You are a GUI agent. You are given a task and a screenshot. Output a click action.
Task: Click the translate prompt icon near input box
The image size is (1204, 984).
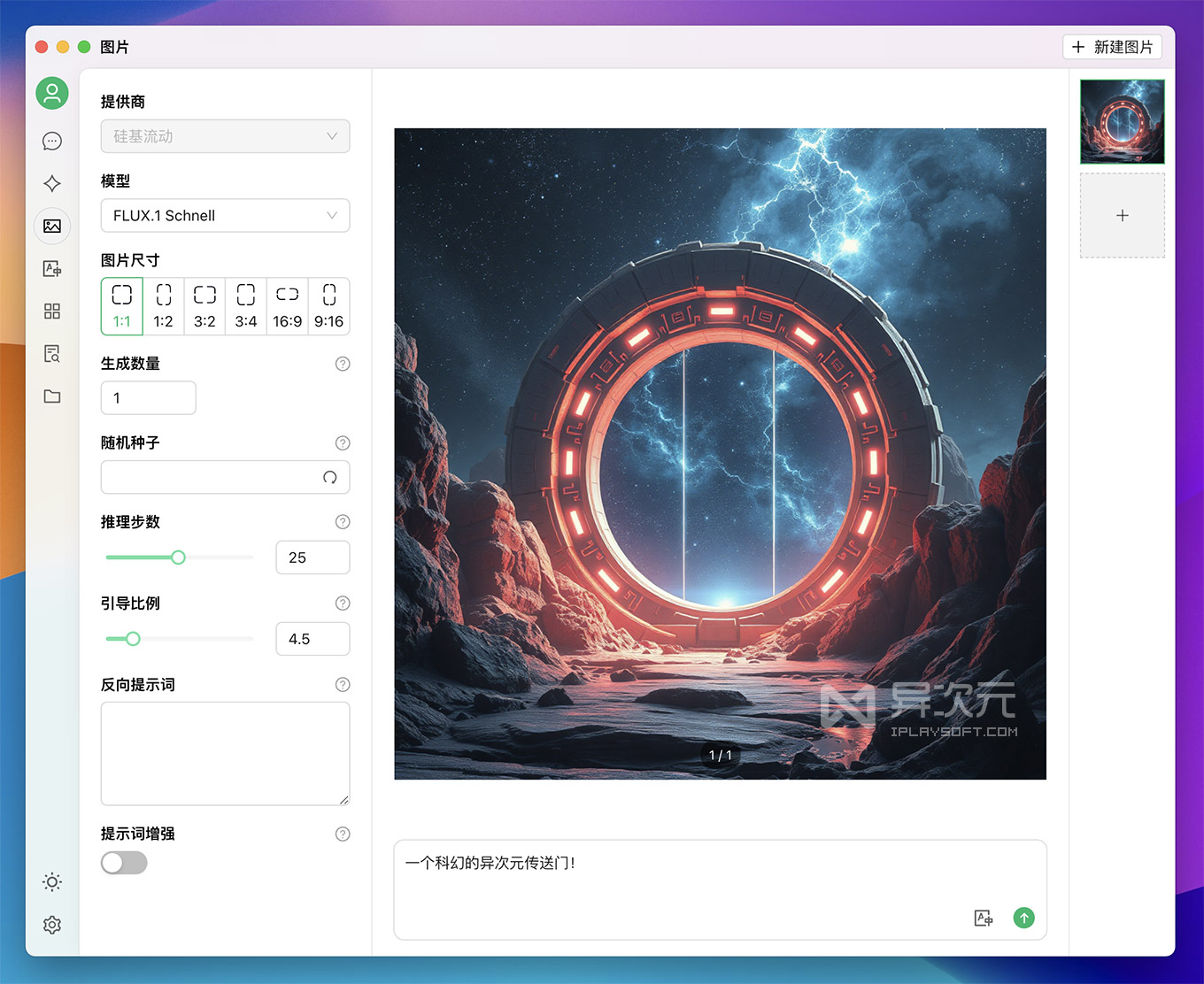click(983, 918)
